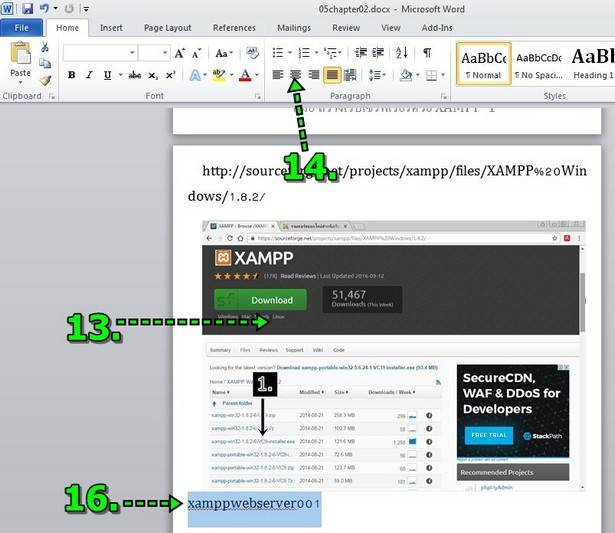Click the Align Text Left icon
This screenshot has width=615, height=533.
pyautogui.click(x=278, y=75)
